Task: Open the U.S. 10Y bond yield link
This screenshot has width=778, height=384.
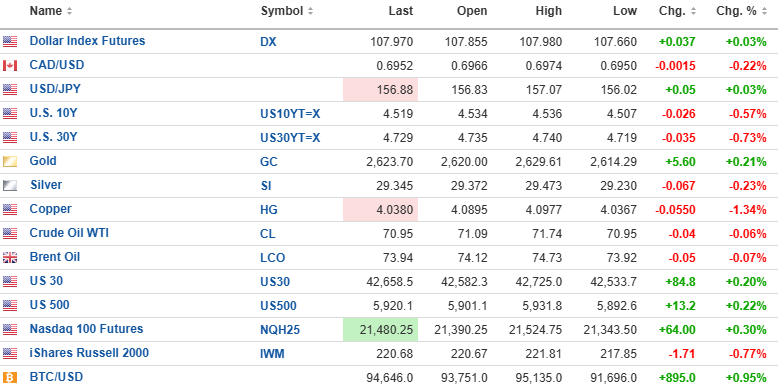Action: (53, 113)
